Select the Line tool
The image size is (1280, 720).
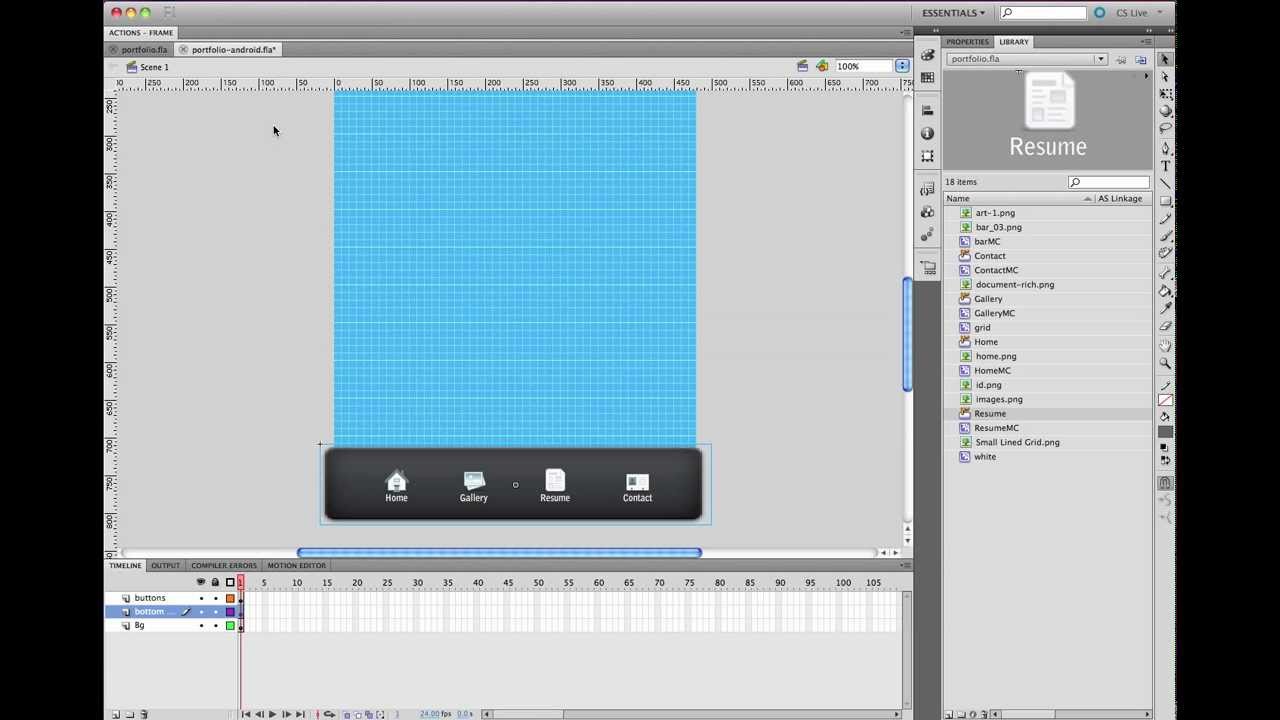coord(1165,184)
